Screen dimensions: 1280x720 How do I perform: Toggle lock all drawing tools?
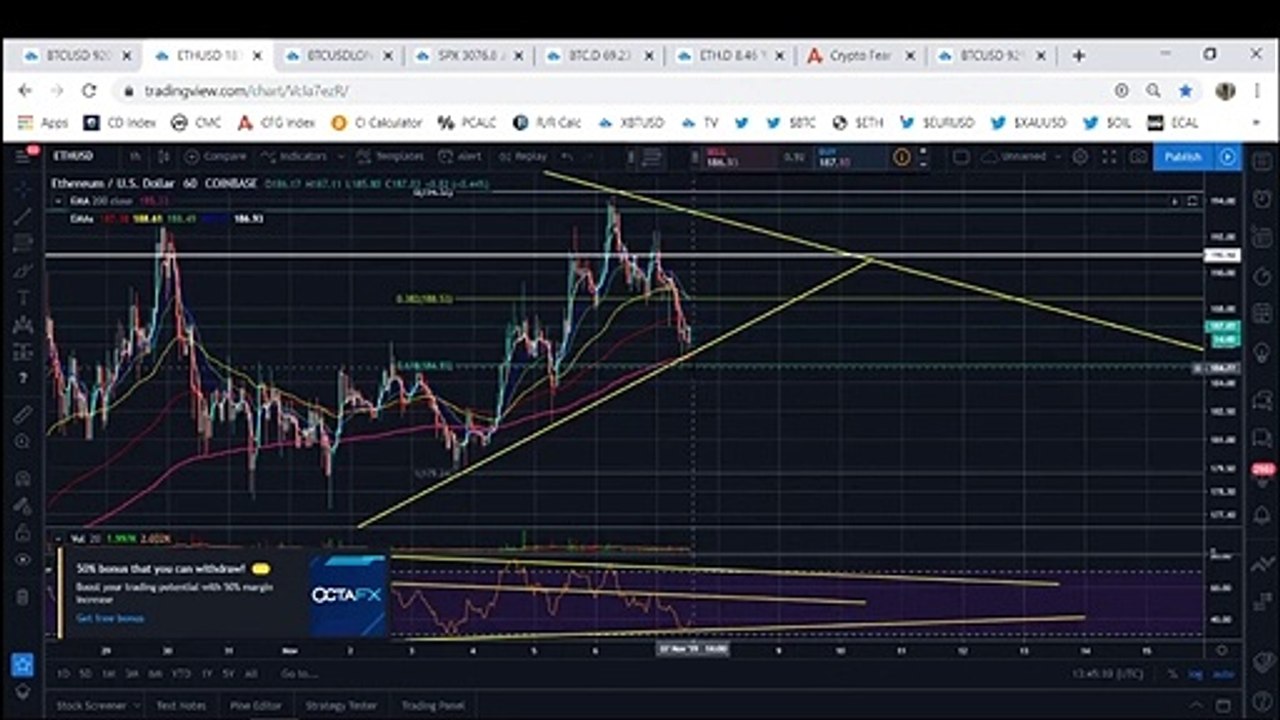tap(23, 533)
